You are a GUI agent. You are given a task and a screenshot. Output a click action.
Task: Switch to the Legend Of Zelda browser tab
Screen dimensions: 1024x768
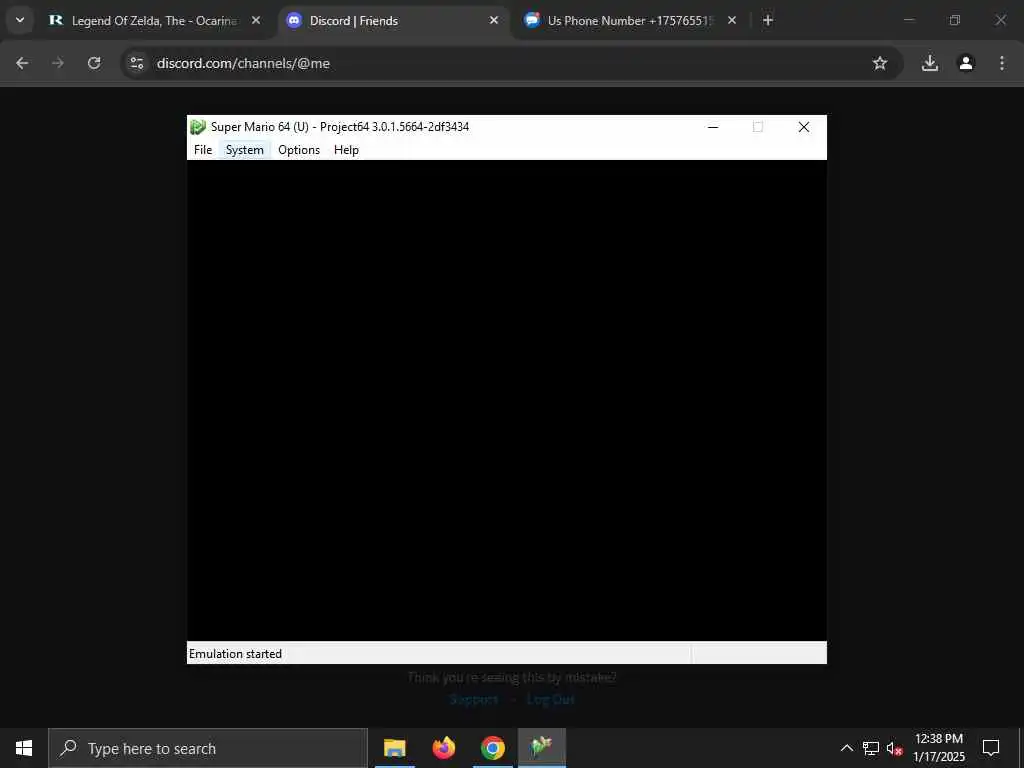pyautogui.click(x=155, y=21)
